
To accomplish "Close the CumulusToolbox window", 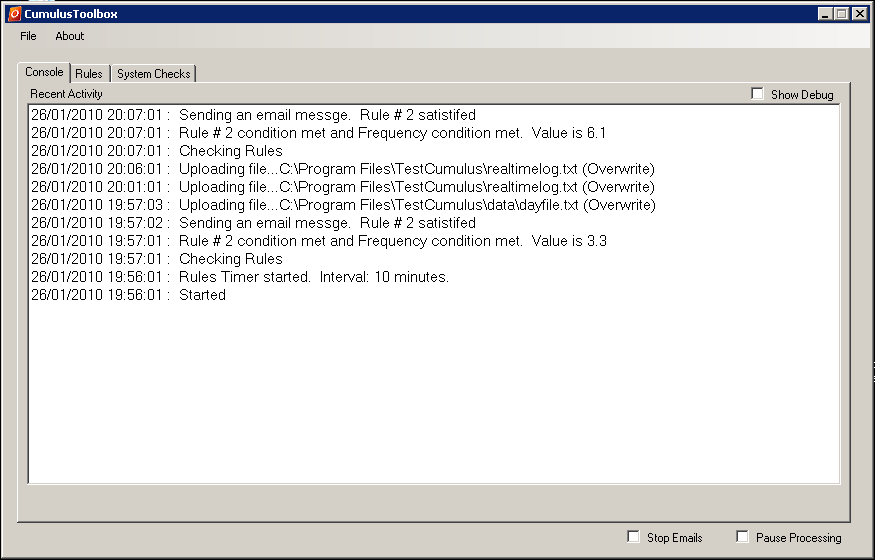I will pyautogui.click(x=859, y=14).
